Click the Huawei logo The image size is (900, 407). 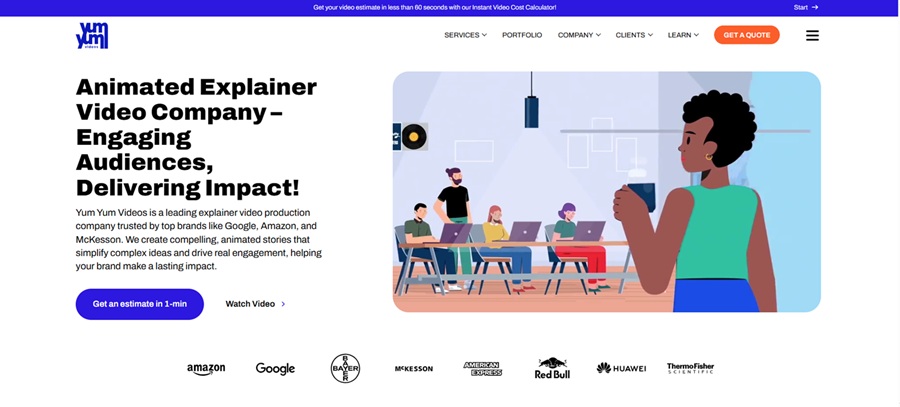621,368
